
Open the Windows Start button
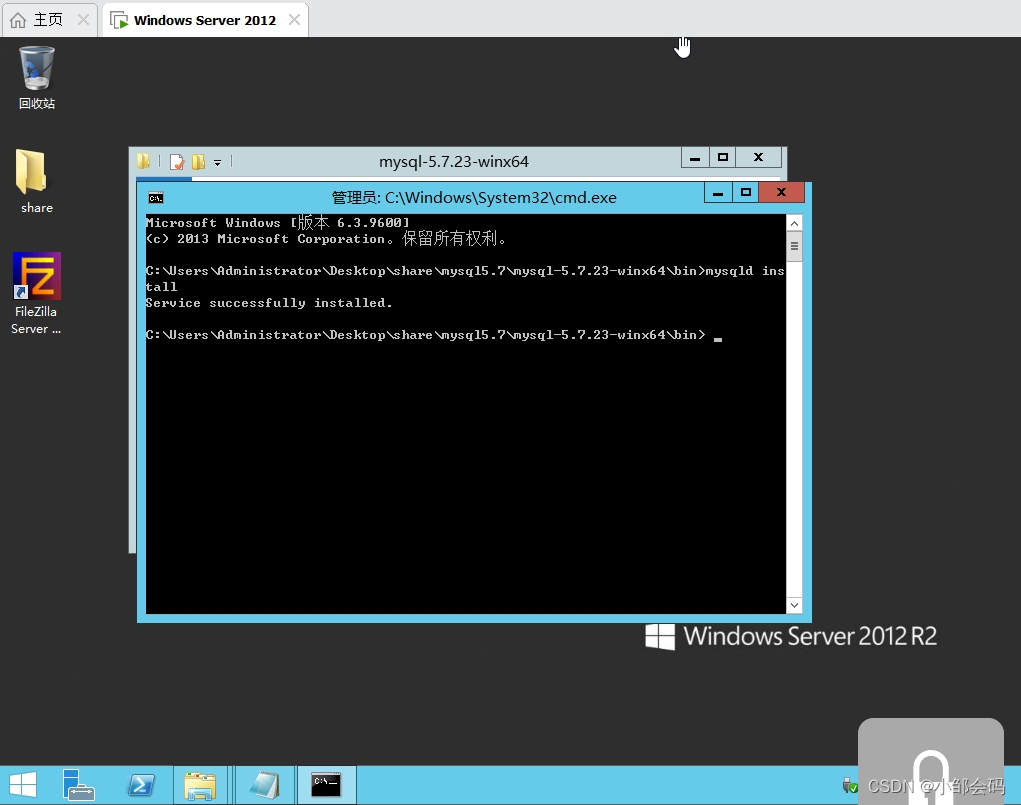(23, 785)
